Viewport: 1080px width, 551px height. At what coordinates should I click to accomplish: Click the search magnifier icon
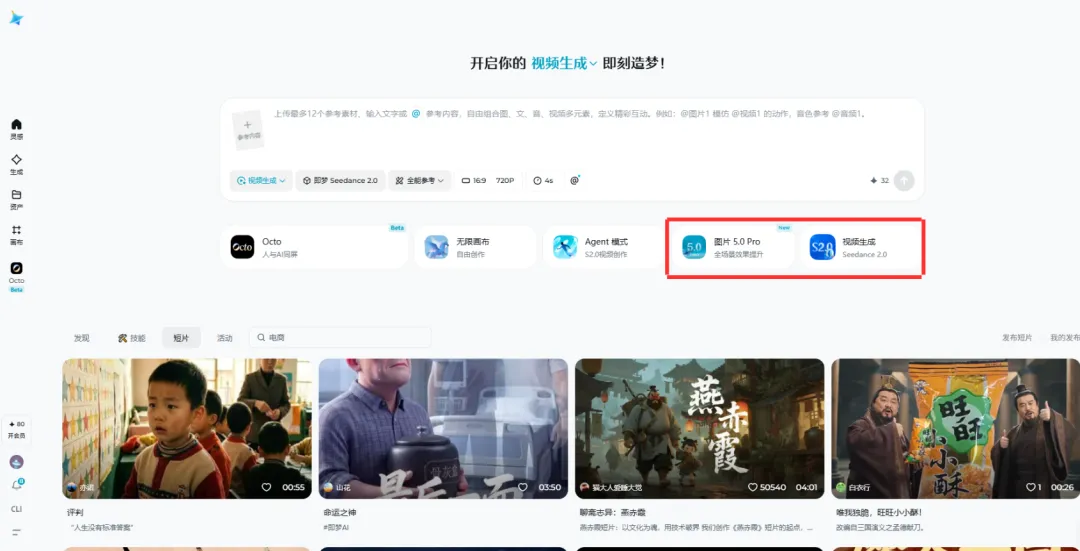(261, 338)
